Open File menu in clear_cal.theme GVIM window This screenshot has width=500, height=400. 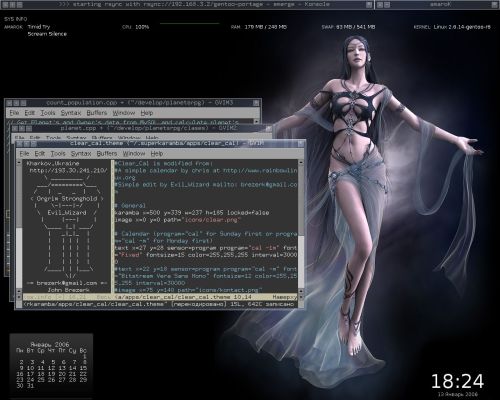point(24,154)
